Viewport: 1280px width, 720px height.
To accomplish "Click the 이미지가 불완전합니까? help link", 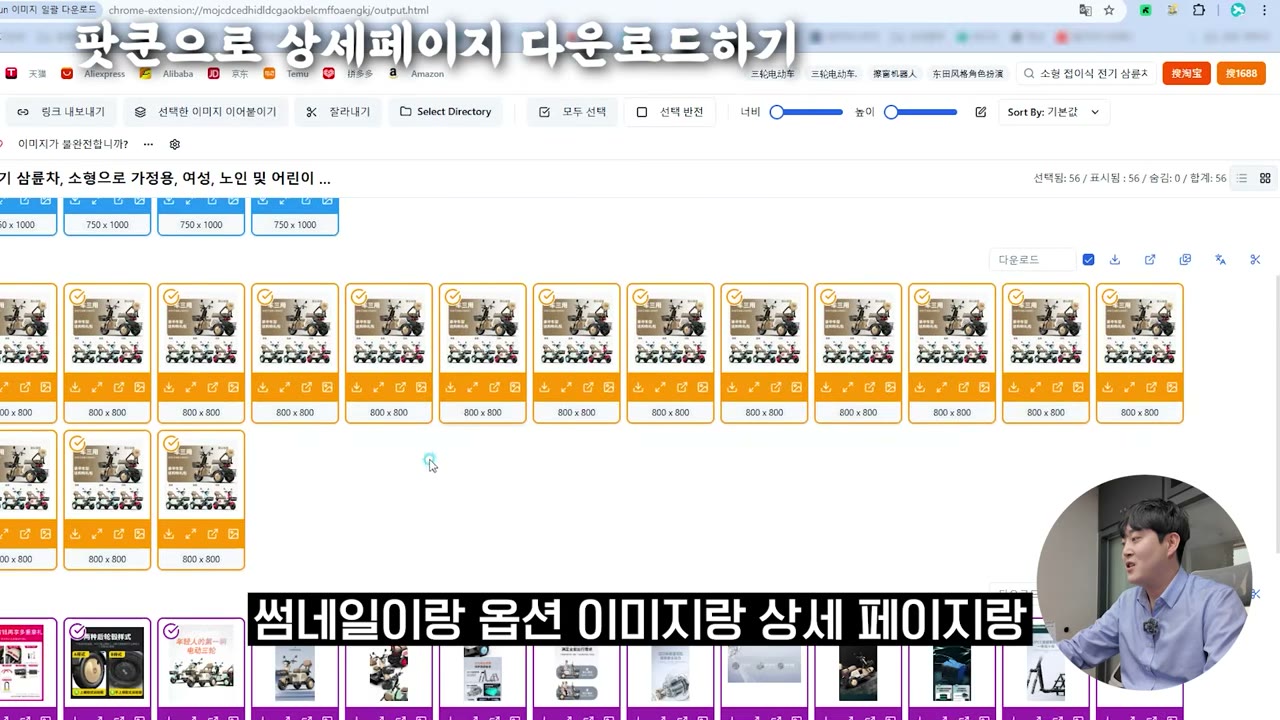I will coord(73,144).
